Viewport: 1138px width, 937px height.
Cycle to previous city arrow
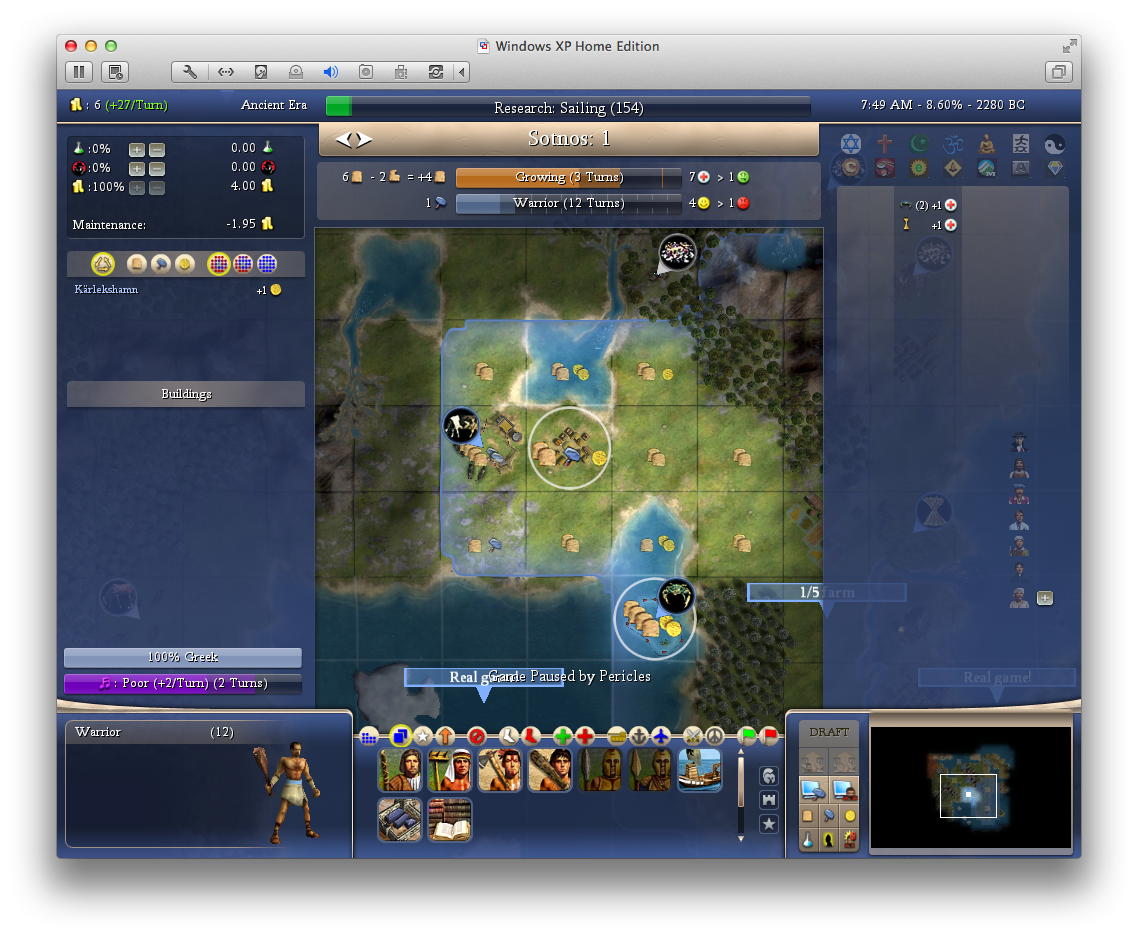(x=341, y=139)
